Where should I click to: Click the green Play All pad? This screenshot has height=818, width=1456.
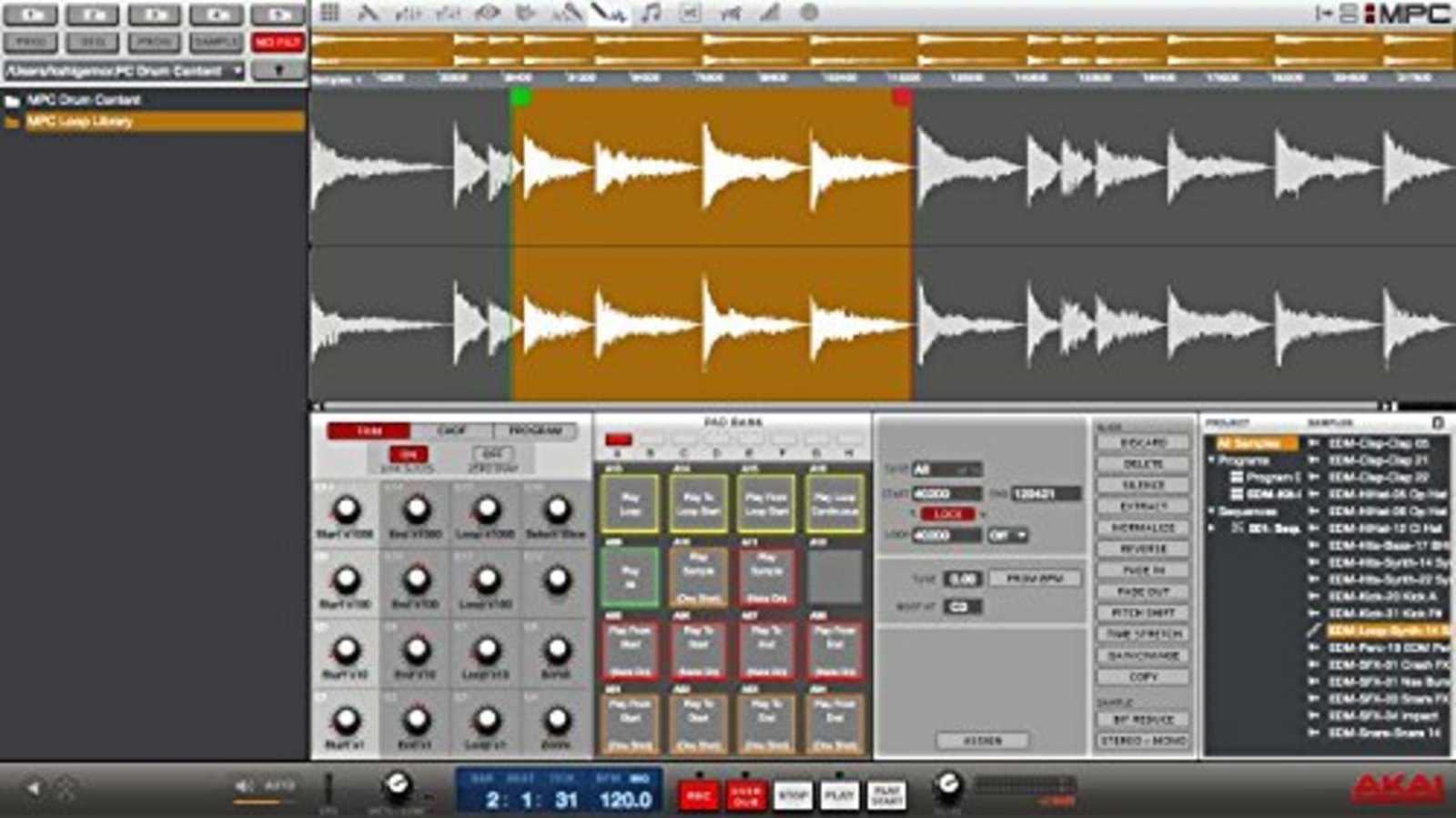point(630,577)
